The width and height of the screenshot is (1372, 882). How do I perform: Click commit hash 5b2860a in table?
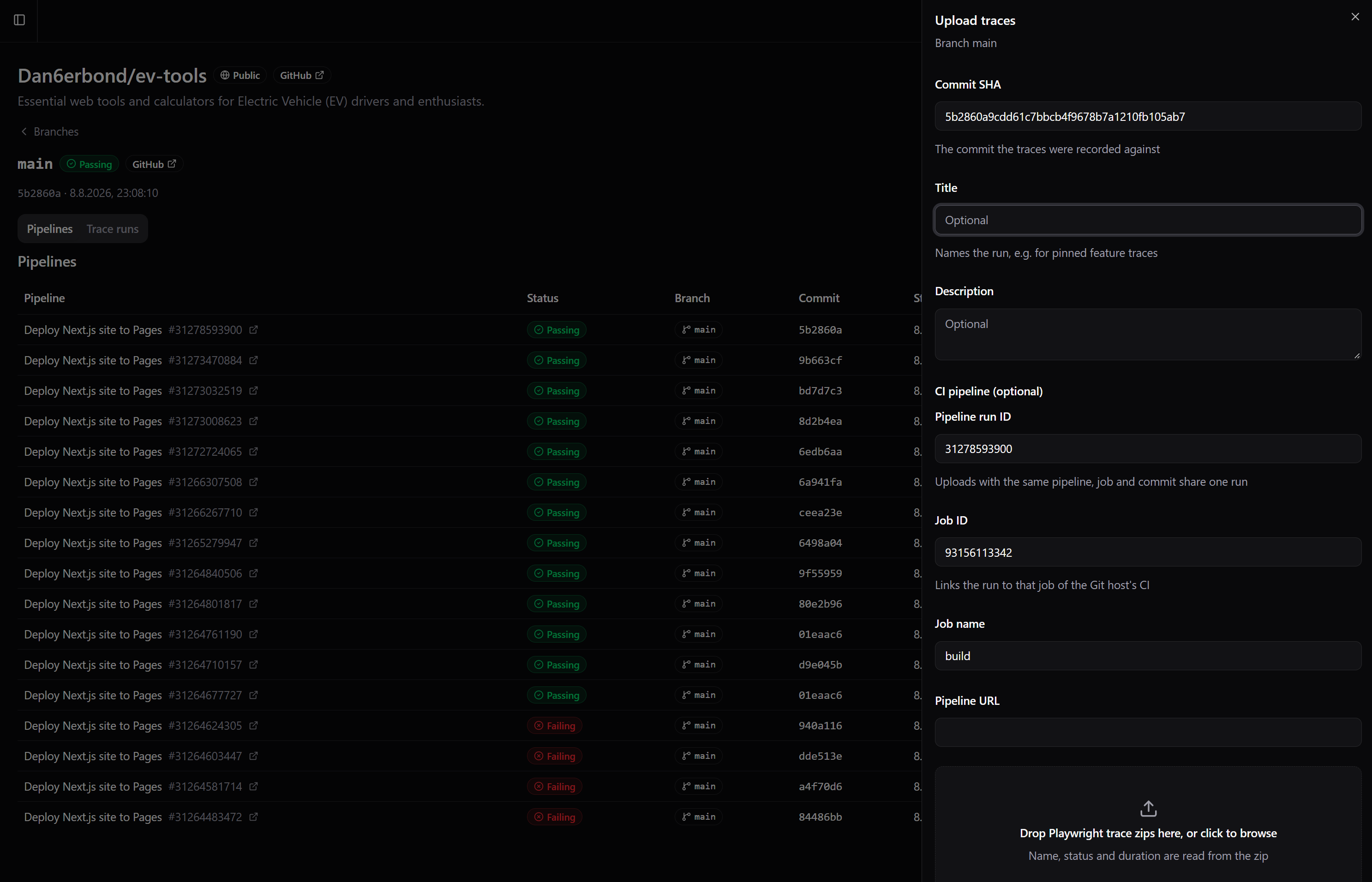tap(821, 330)
